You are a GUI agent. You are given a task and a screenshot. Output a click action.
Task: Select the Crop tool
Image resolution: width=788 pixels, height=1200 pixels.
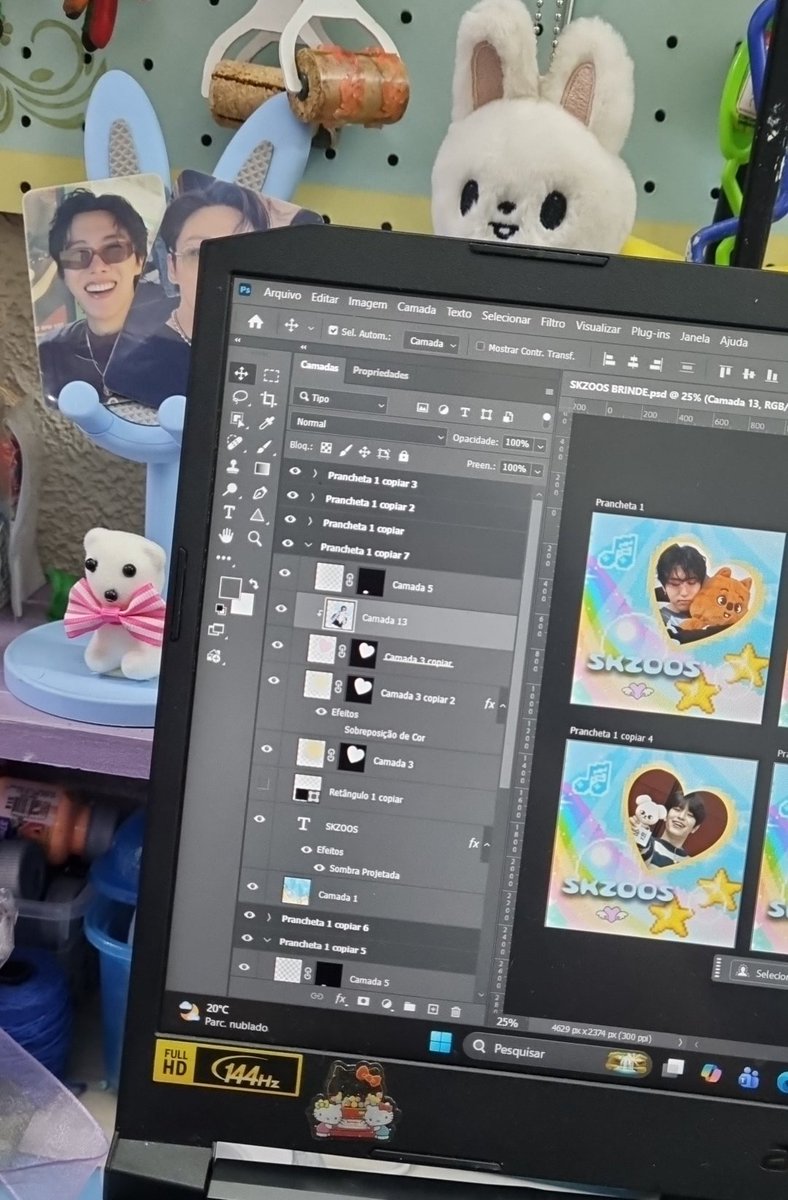268,399
